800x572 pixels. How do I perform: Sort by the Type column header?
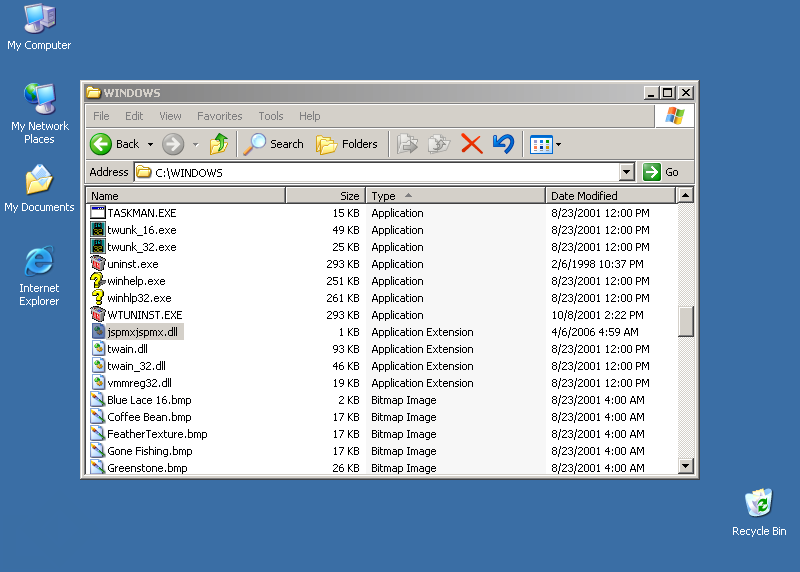[456, 196]
